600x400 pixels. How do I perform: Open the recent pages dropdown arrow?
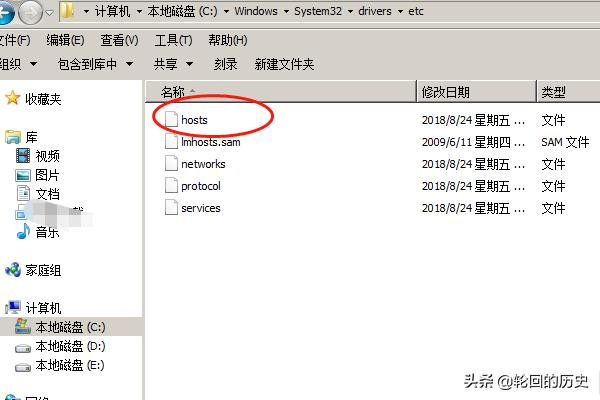tap(50, 13)
